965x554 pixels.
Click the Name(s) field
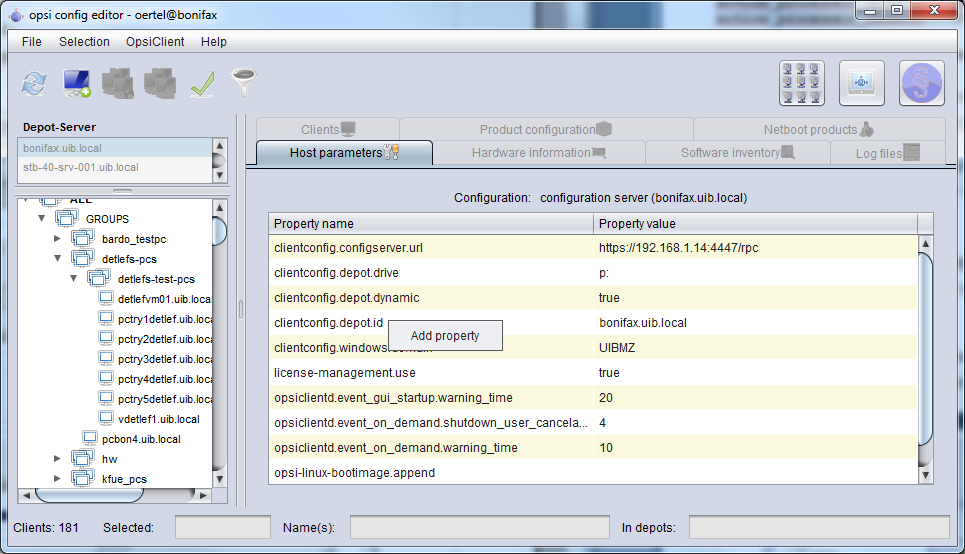pyautogui.click(x=480, y=528)
